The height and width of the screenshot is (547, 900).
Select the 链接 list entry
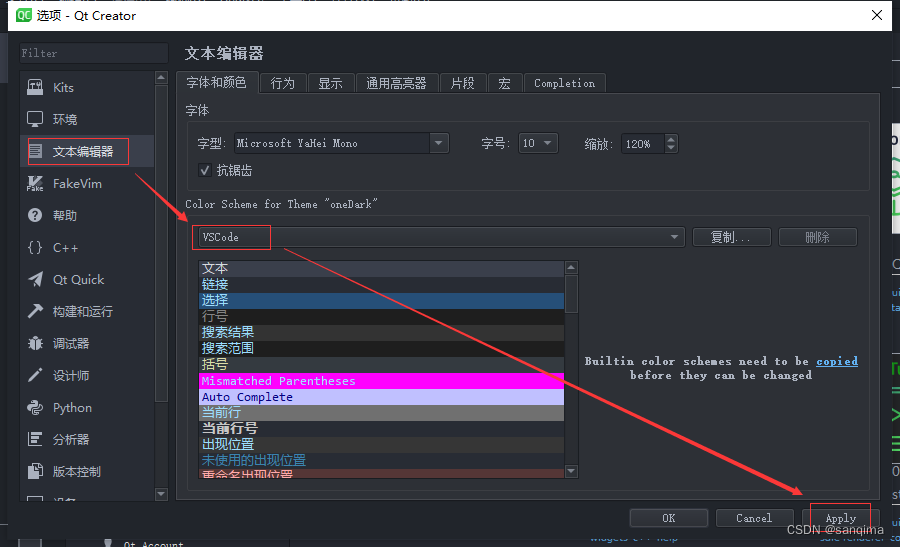[381, 285]
